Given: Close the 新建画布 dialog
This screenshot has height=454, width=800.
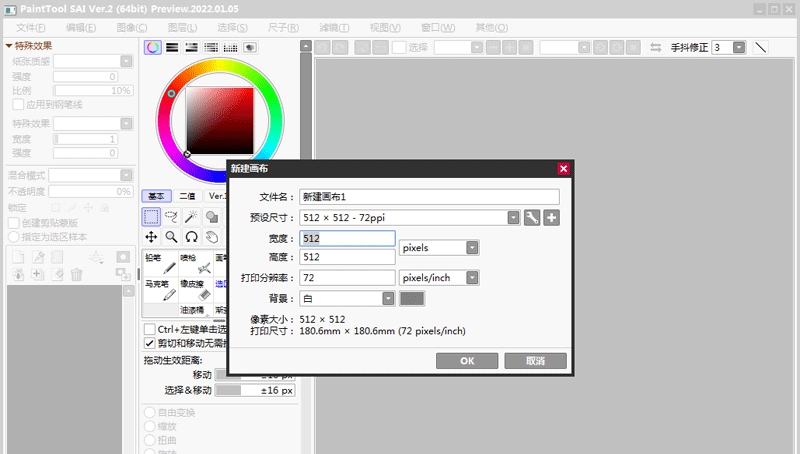Looking at the screenshot, I should (563, 169).
